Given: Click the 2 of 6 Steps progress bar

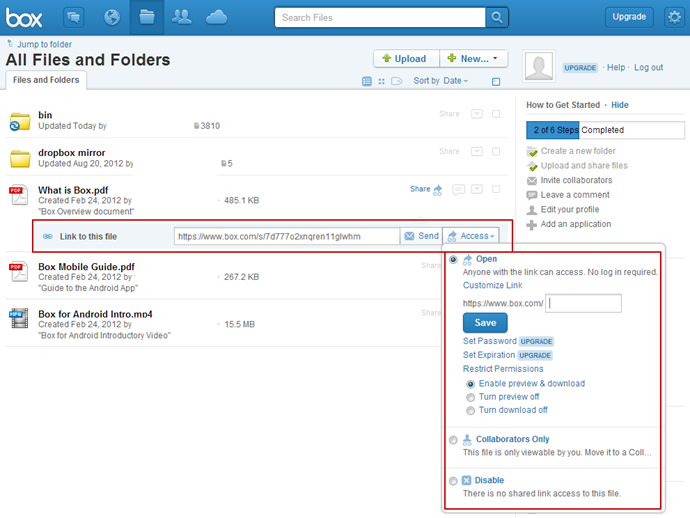Looking at the screenshot, I should tap(605, 130).
